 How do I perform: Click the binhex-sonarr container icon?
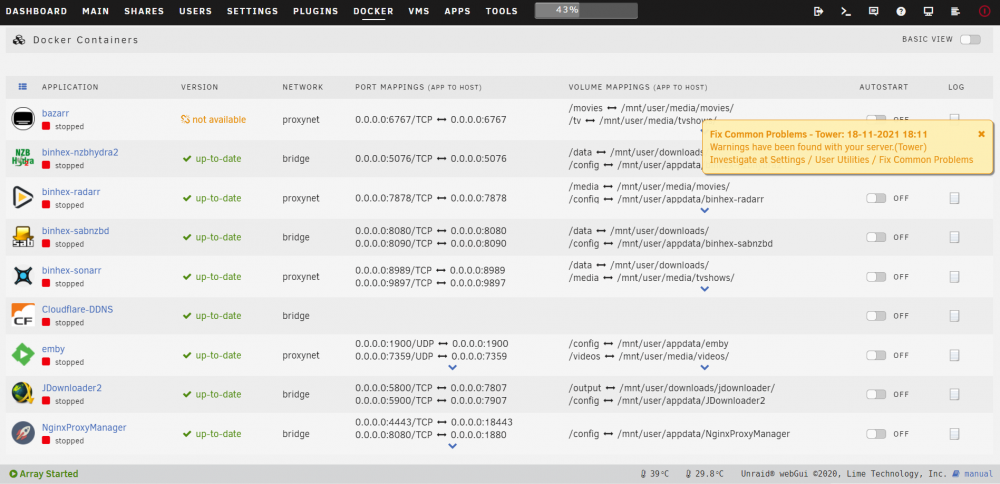22,277
